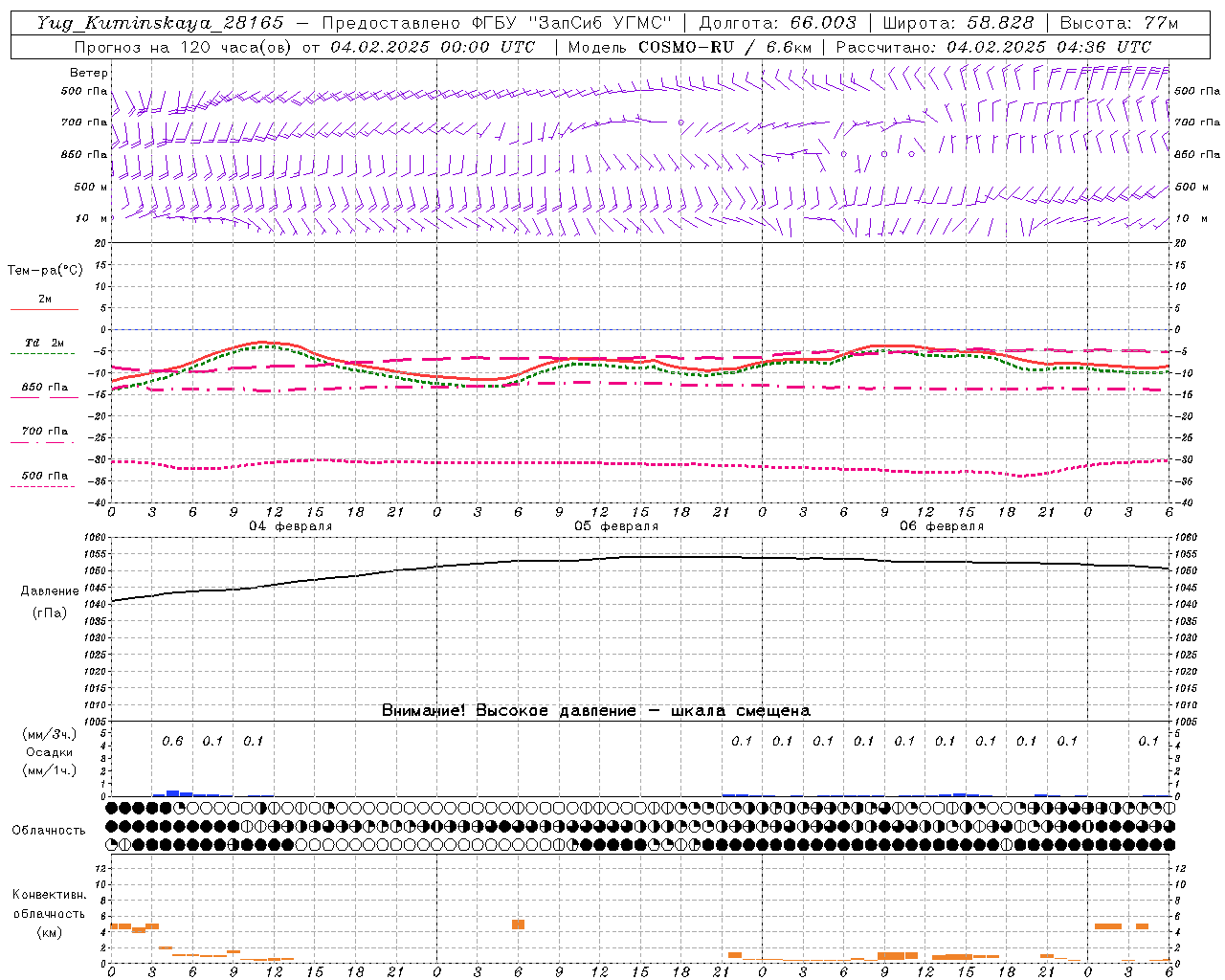Image resolution: width=1225 pixels, height=980 pixels.
Task: Click the 06 февраля date label
Action: [x=942, y=526]
